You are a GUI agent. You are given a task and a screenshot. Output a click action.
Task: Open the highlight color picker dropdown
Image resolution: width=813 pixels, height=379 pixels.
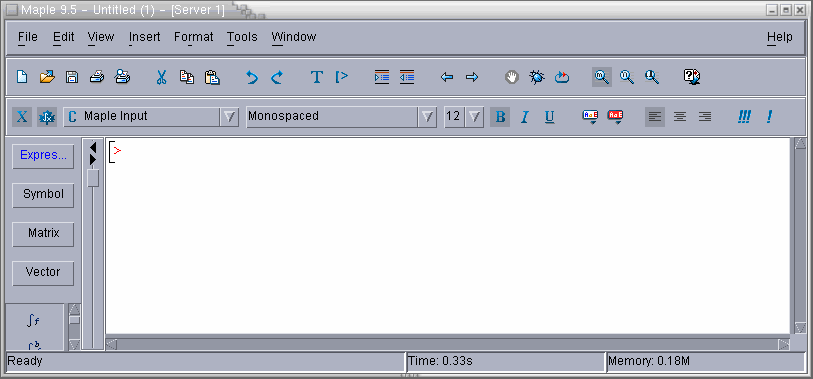pyautogui.click(x=615, y=117)
